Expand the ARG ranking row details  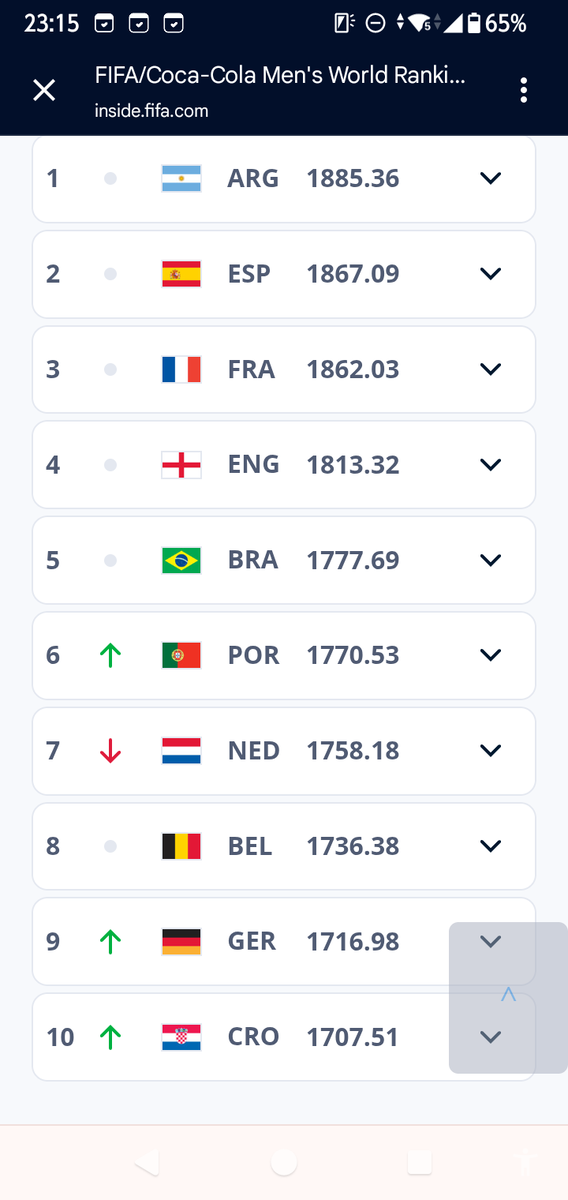[x=490, y=179]
